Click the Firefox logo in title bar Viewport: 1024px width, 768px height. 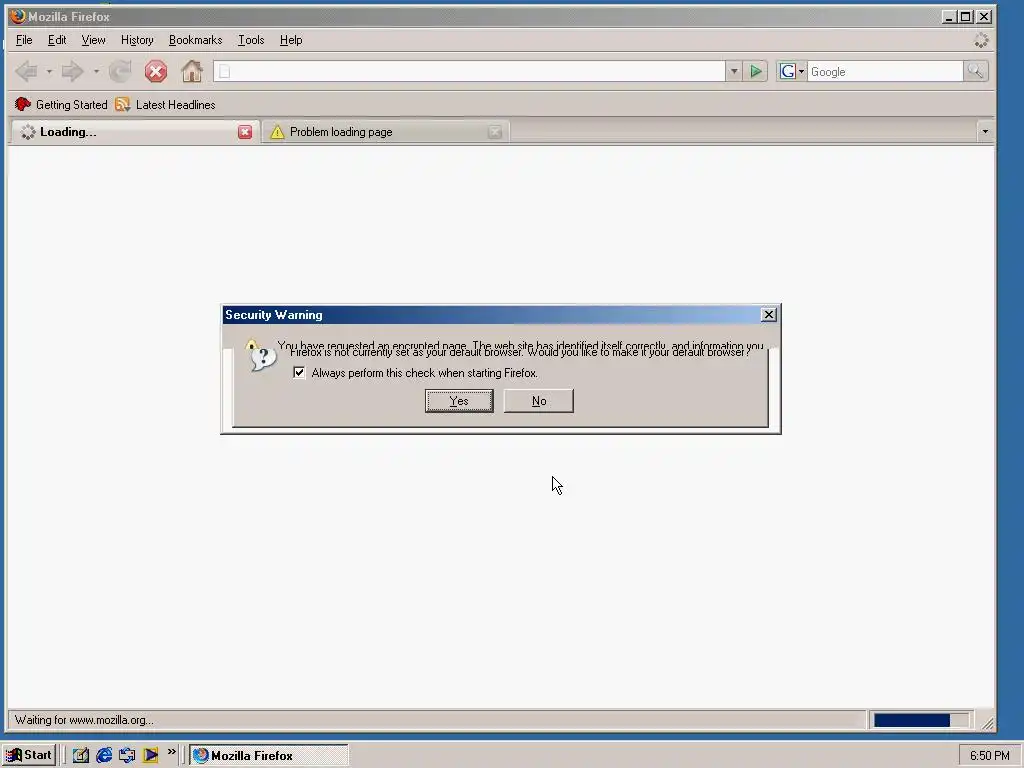tap(17, 16)
